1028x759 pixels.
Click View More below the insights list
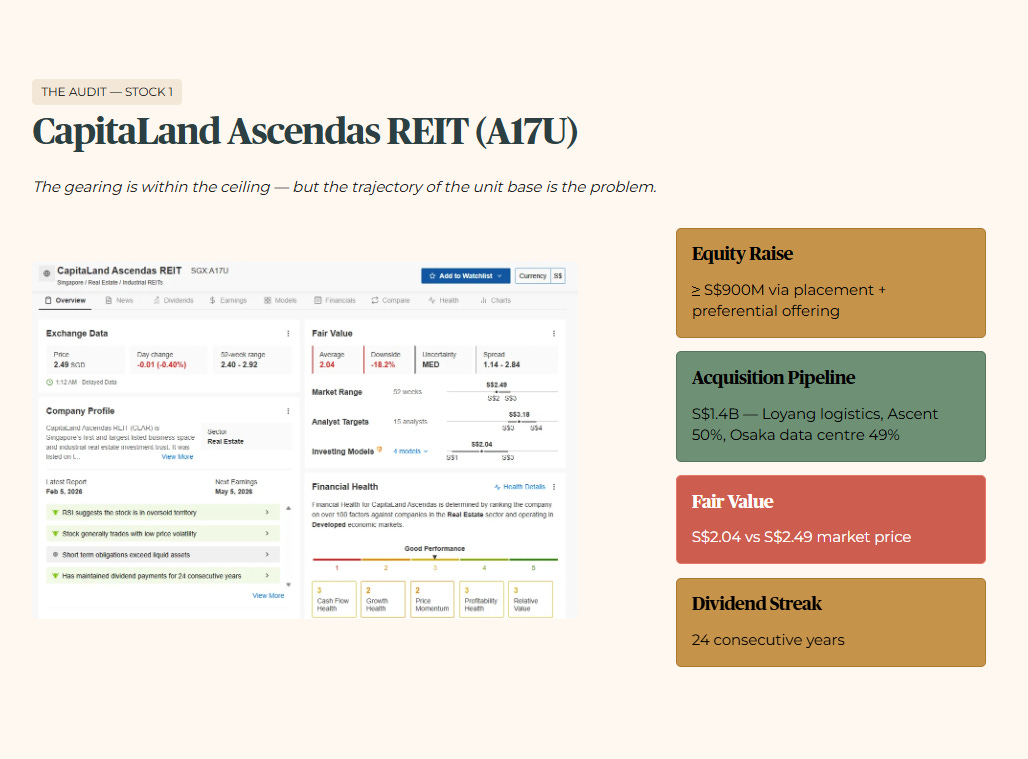tap(268, 596)
